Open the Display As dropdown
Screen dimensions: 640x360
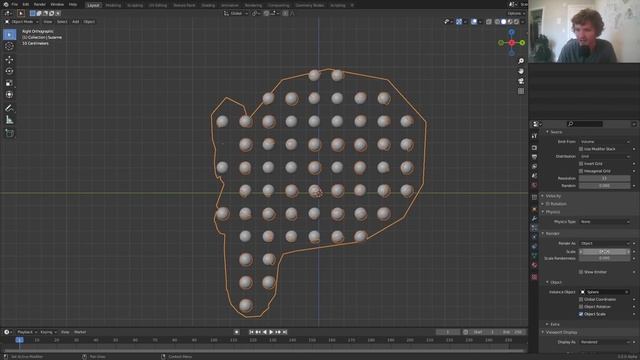[604, 342]
